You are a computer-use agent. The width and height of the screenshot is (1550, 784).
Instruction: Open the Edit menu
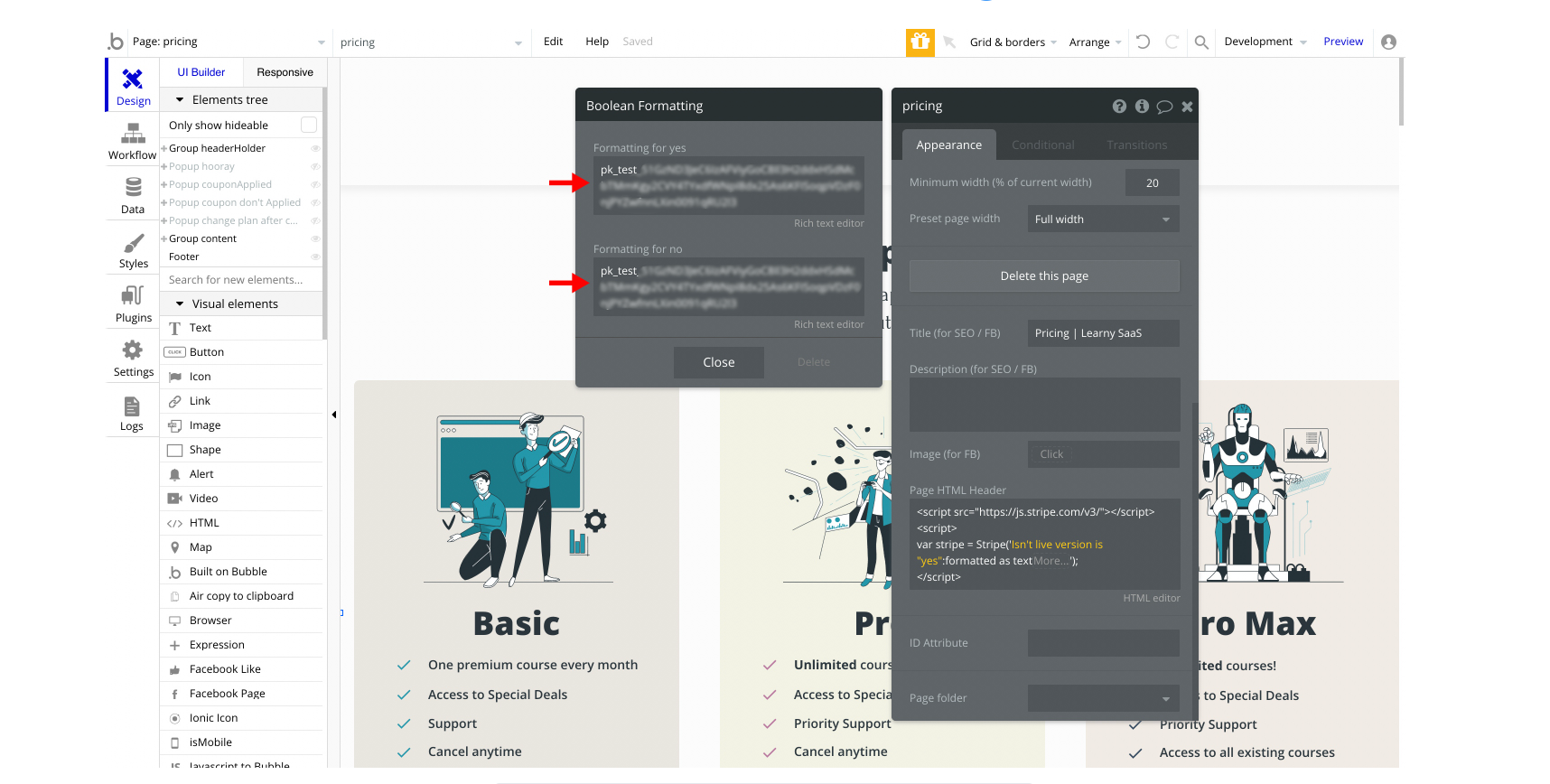click(x=553, y=42)
